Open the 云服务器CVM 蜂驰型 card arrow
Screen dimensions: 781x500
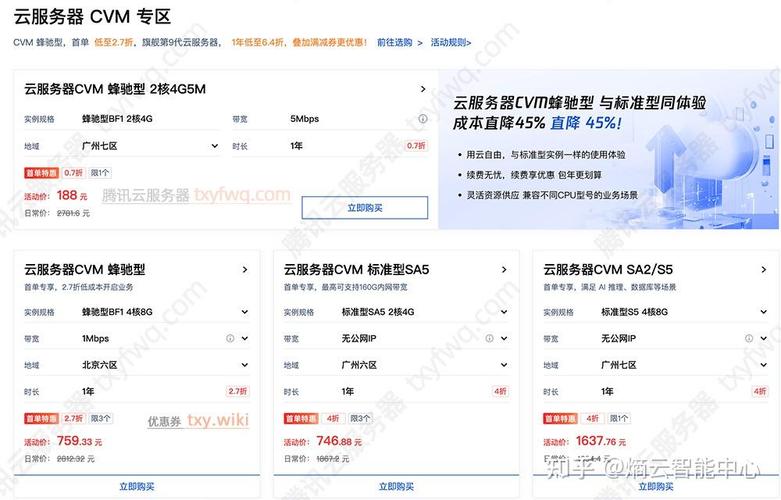(245, 269)
